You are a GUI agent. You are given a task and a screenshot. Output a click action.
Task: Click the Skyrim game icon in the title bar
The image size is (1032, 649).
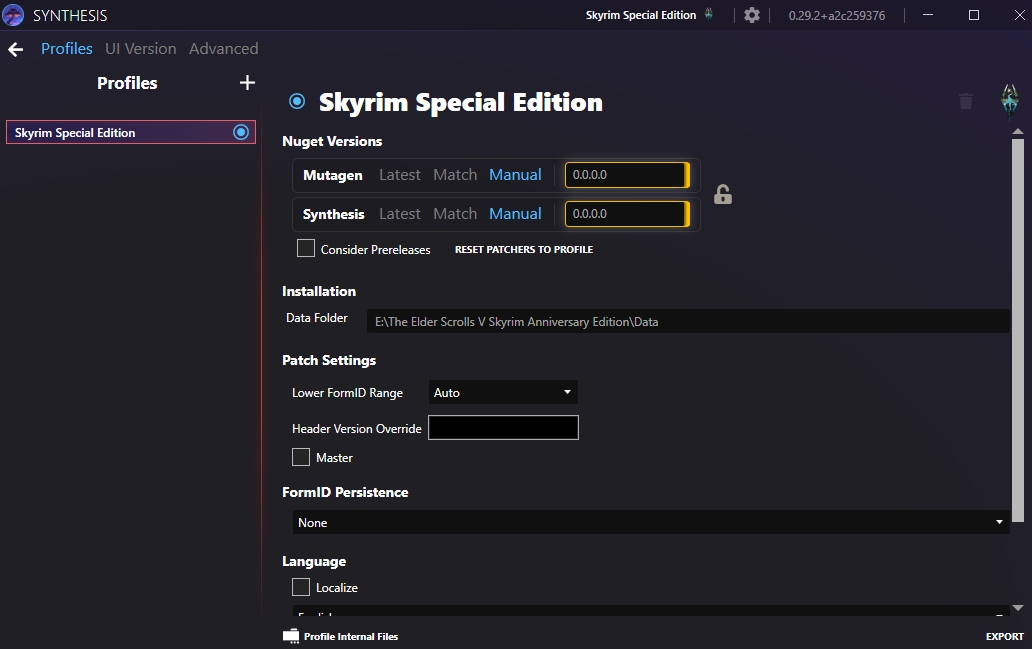pos(709,14)
